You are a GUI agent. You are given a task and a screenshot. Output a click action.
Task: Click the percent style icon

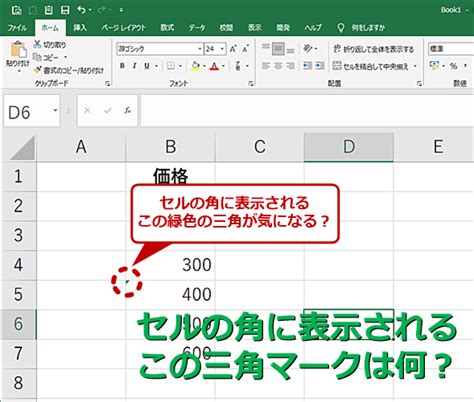(x=453, y=66)
